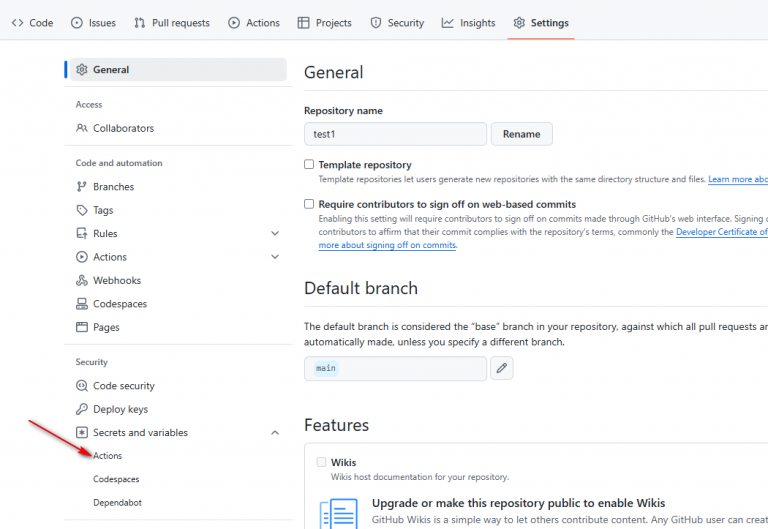This screenshot has height=529, width=768.
Task: Click the Deploy keys key icon
Action: [x=83, y=409]
